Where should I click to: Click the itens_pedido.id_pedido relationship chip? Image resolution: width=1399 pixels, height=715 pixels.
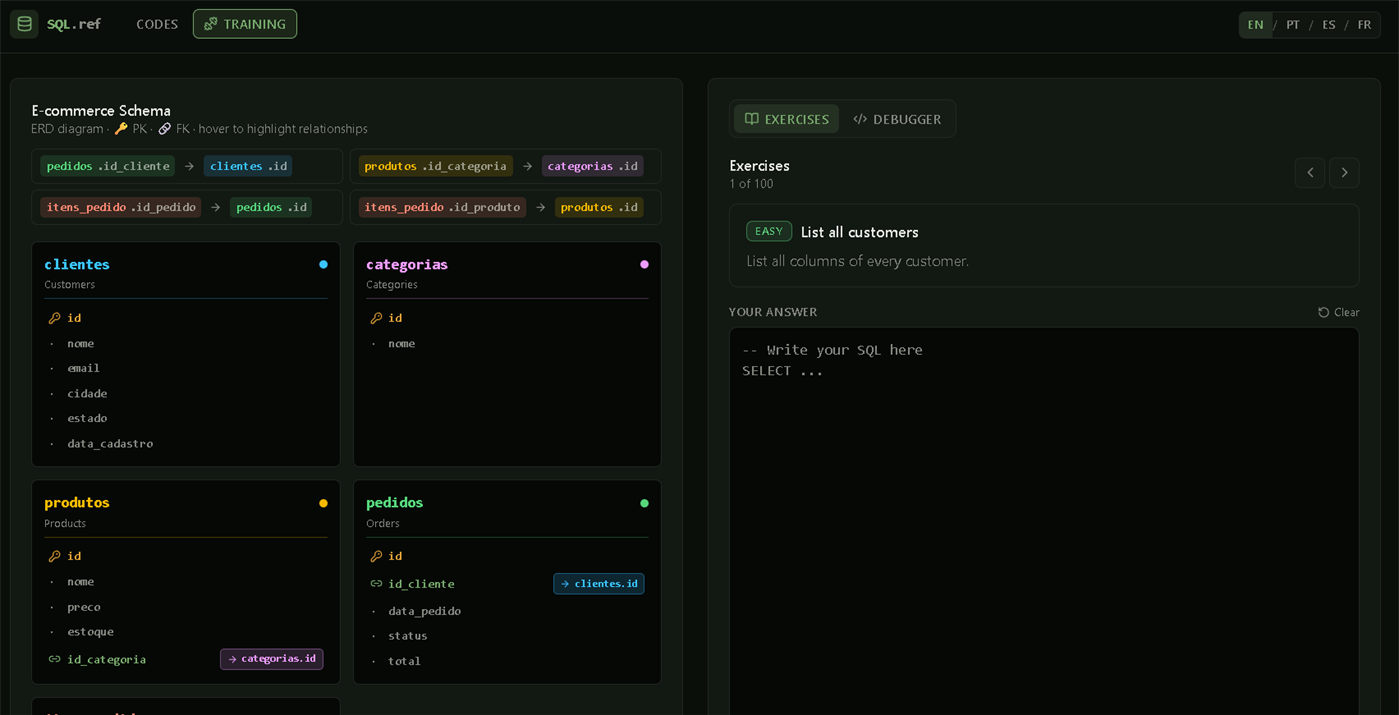coord(121,207)
